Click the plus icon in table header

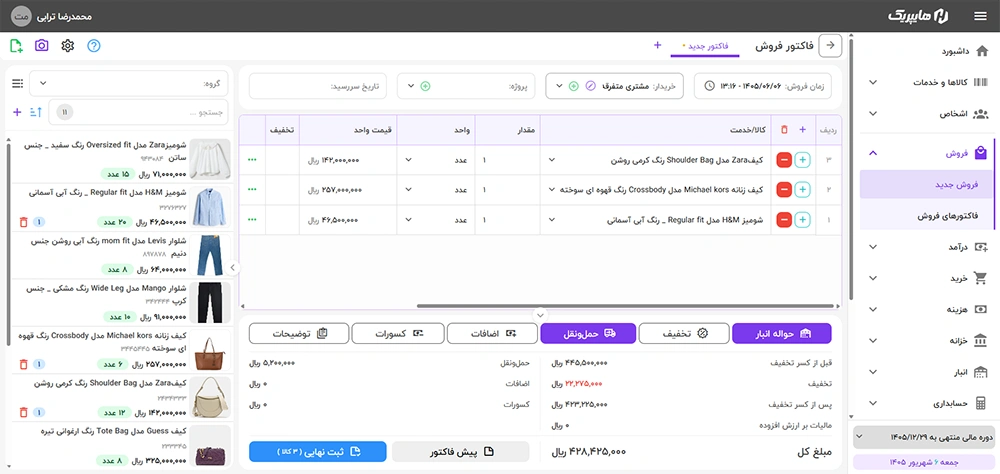coord(802,130)
